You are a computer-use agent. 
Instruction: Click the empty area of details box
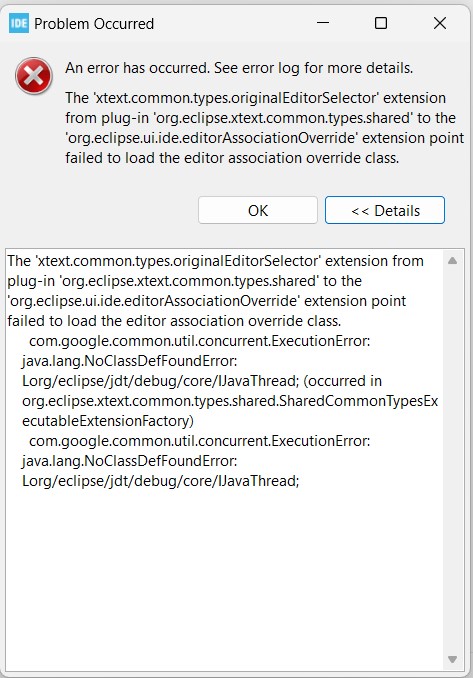(x=225, y=579)
